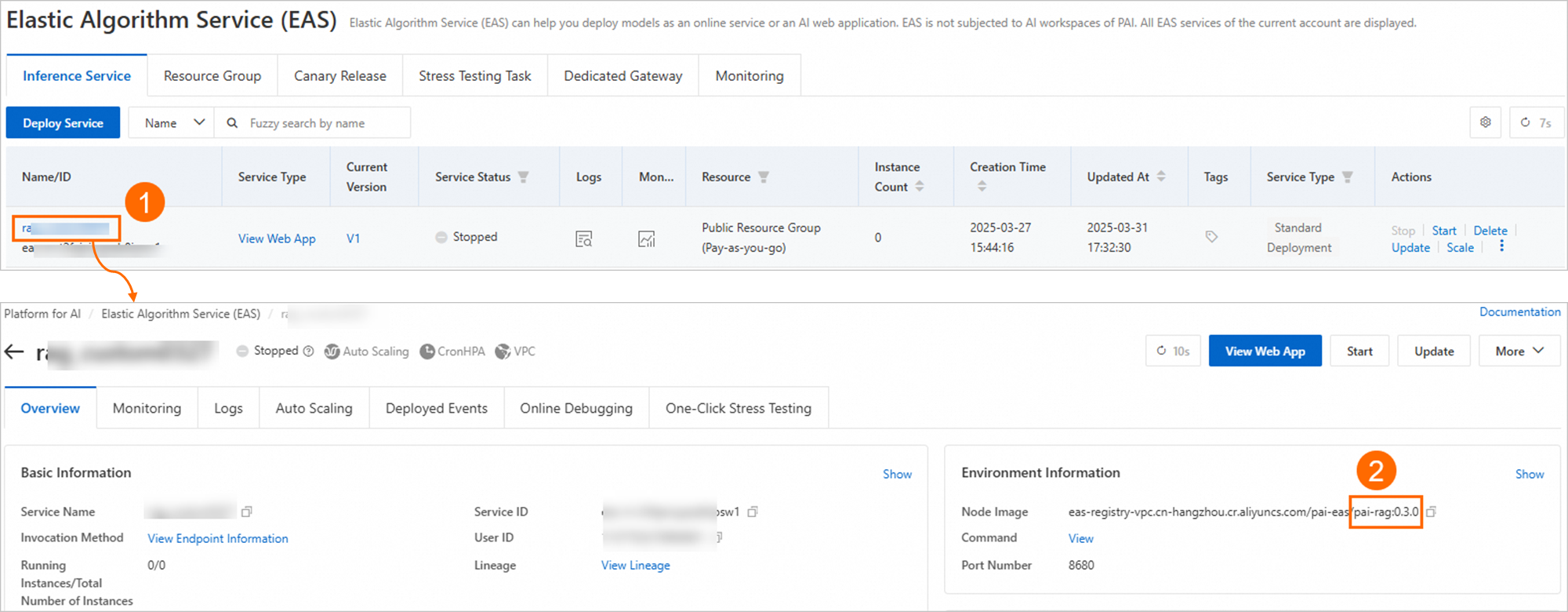Copy the Service Name value
Screen dimensions: 1568x612
point(247,512)
